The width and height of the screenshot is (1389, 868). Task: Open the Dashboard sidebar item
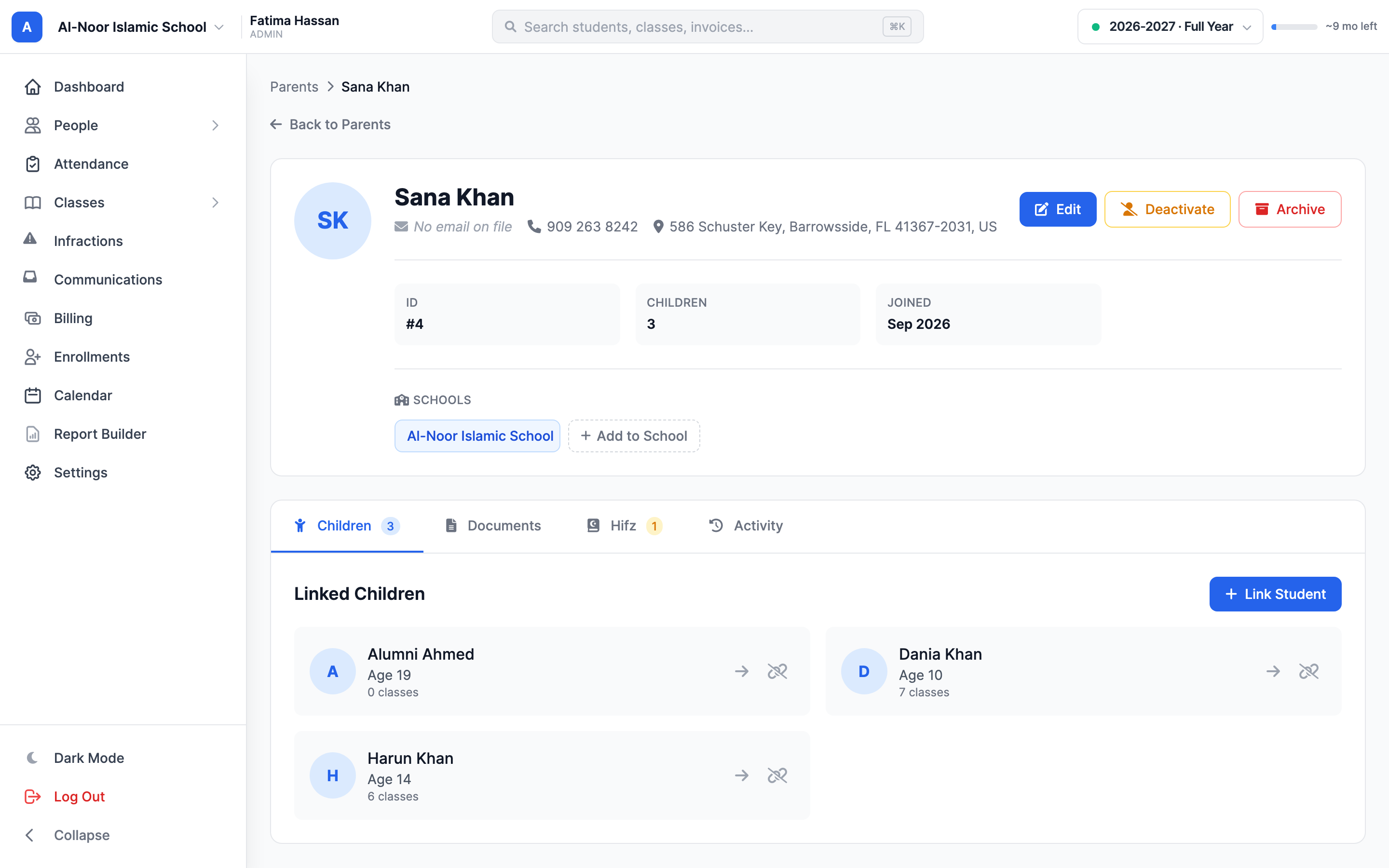pos(123,87)
